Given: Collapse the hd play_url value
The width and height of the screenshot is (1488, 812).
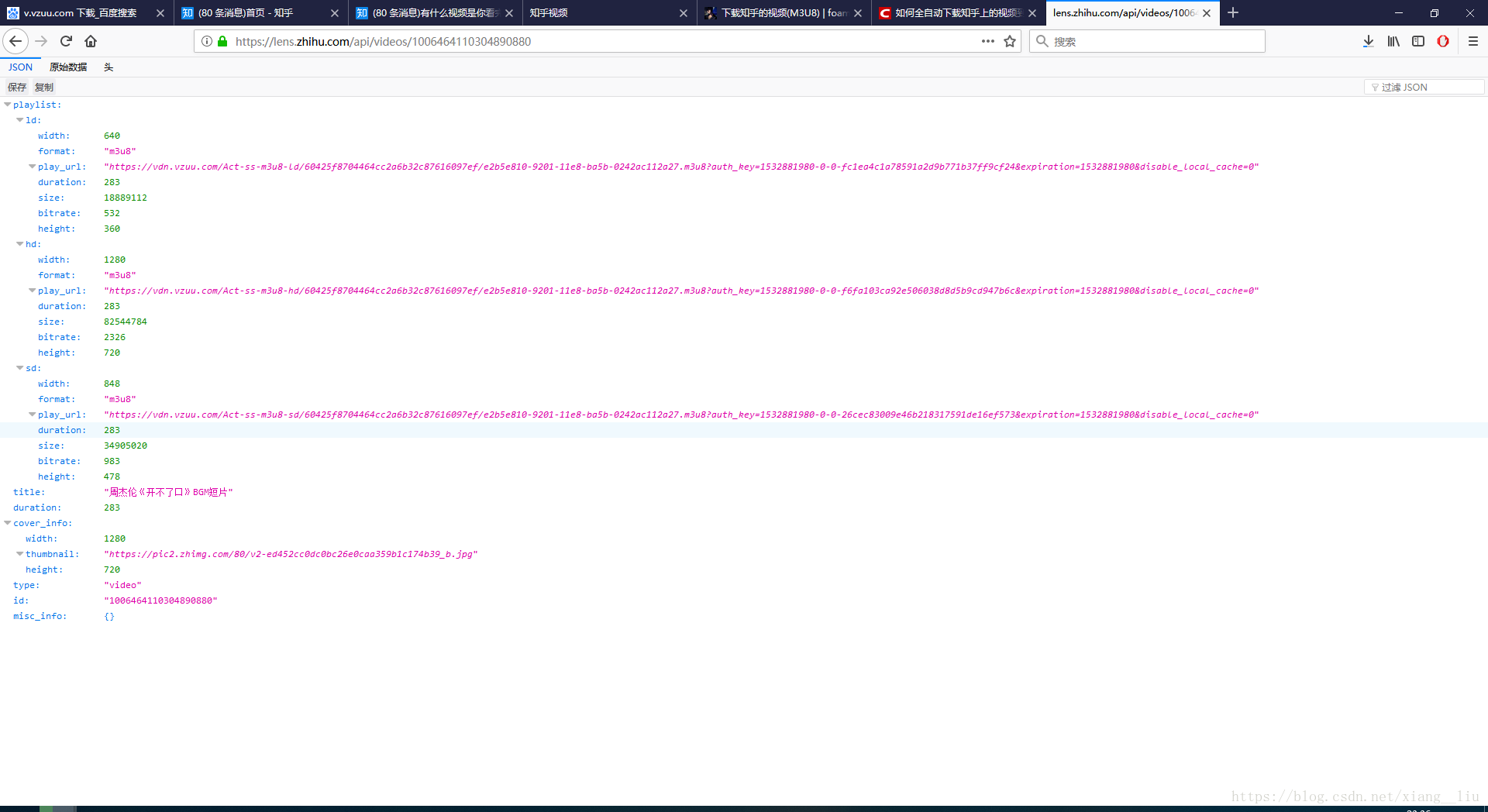Looking at the screenshot, I should point(33,291).
